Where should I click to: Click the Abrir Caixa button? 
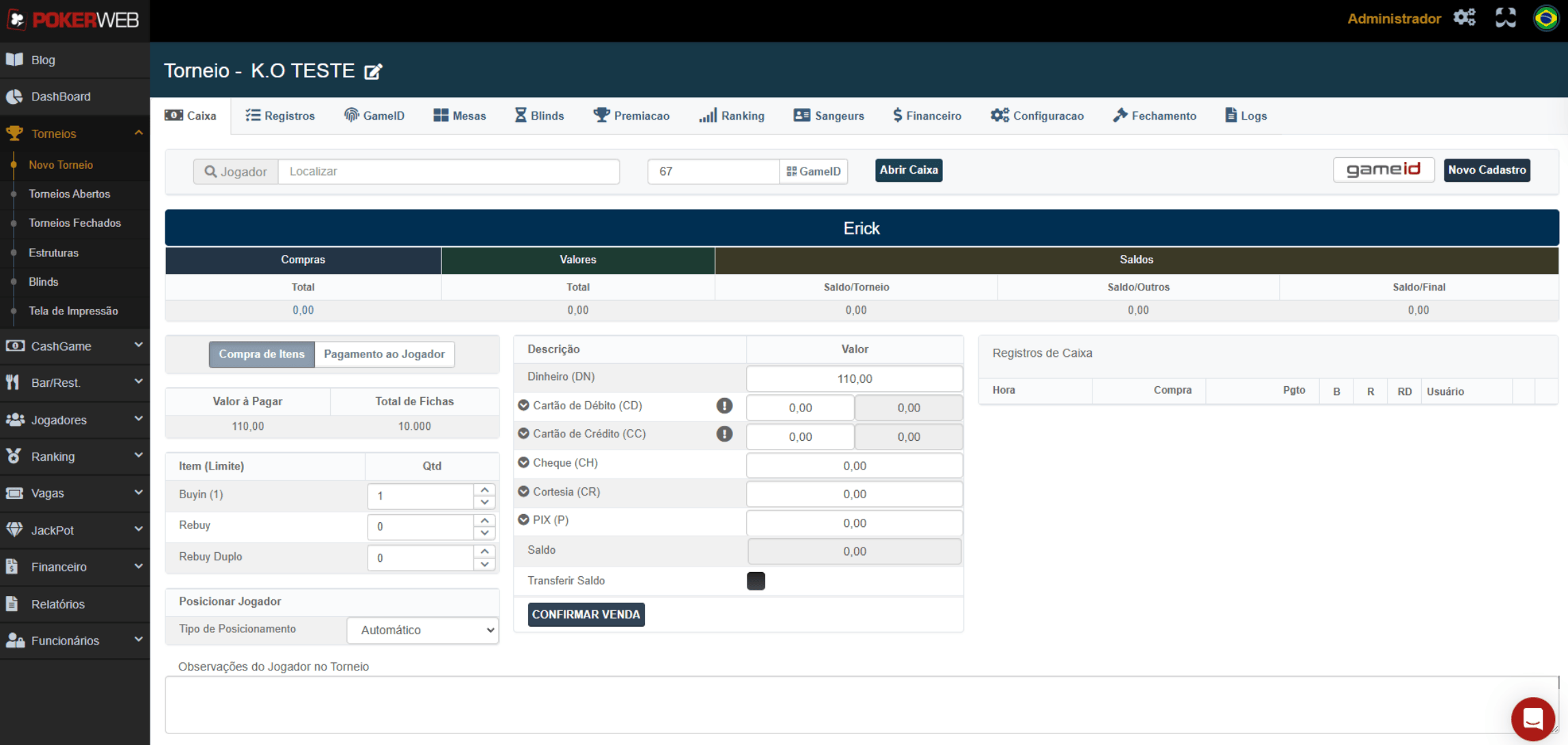(908, 170)
